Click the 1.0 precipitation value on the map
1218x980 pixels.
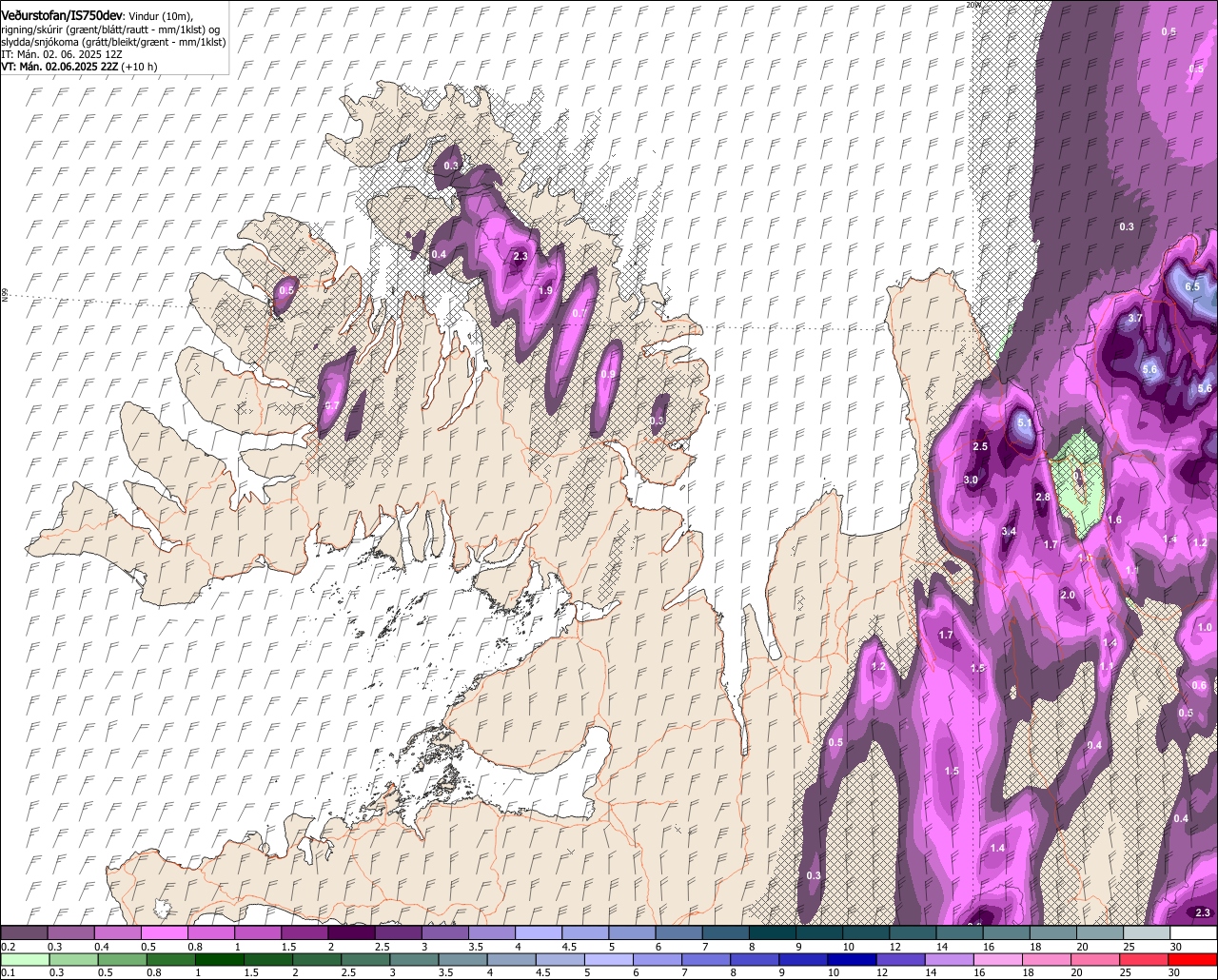pyautogui.click(x=1205, y=628)
